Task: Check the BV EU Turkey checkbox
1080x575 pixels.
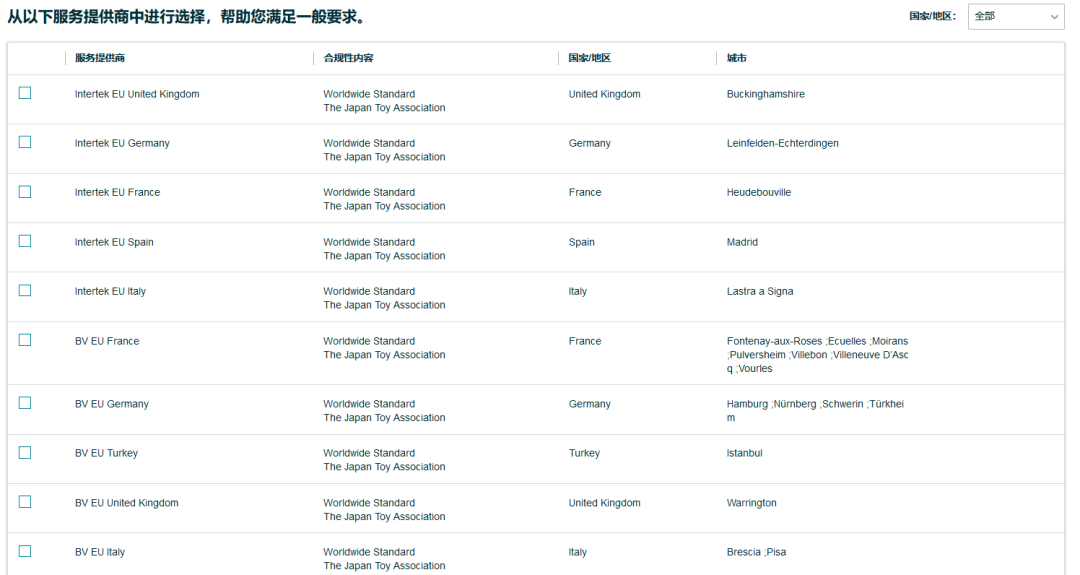Action: 25,452
